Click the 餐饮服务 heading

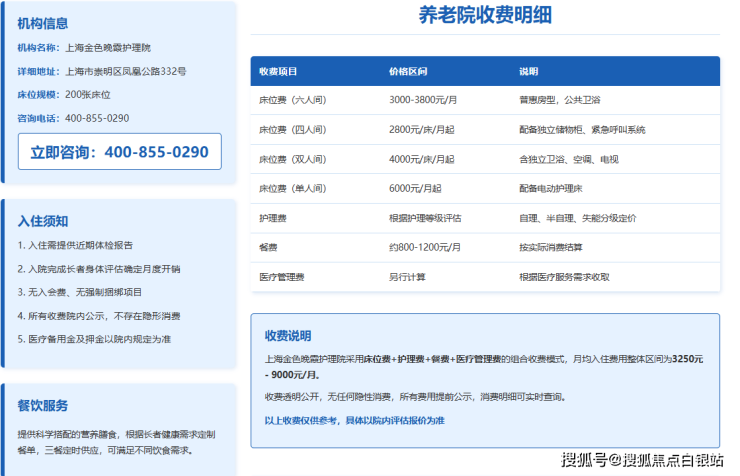[x=42, y=406]
